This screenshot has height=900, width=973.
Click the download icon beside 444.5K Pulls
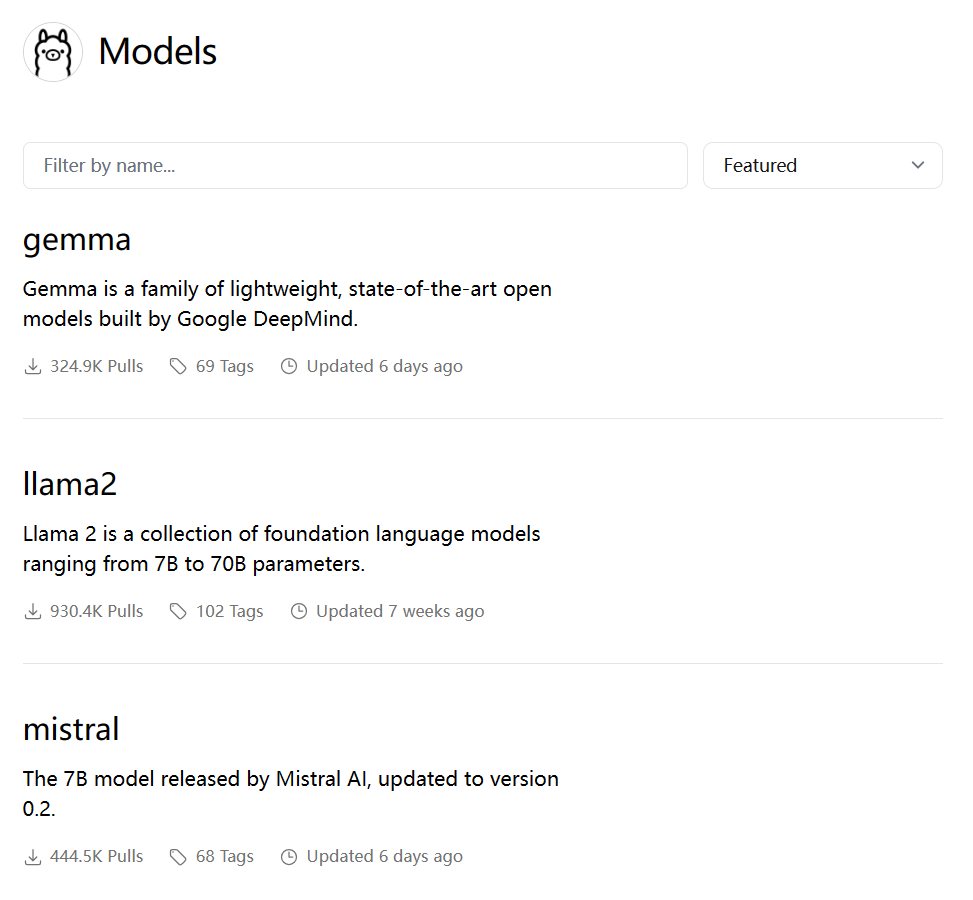(33, 857)
